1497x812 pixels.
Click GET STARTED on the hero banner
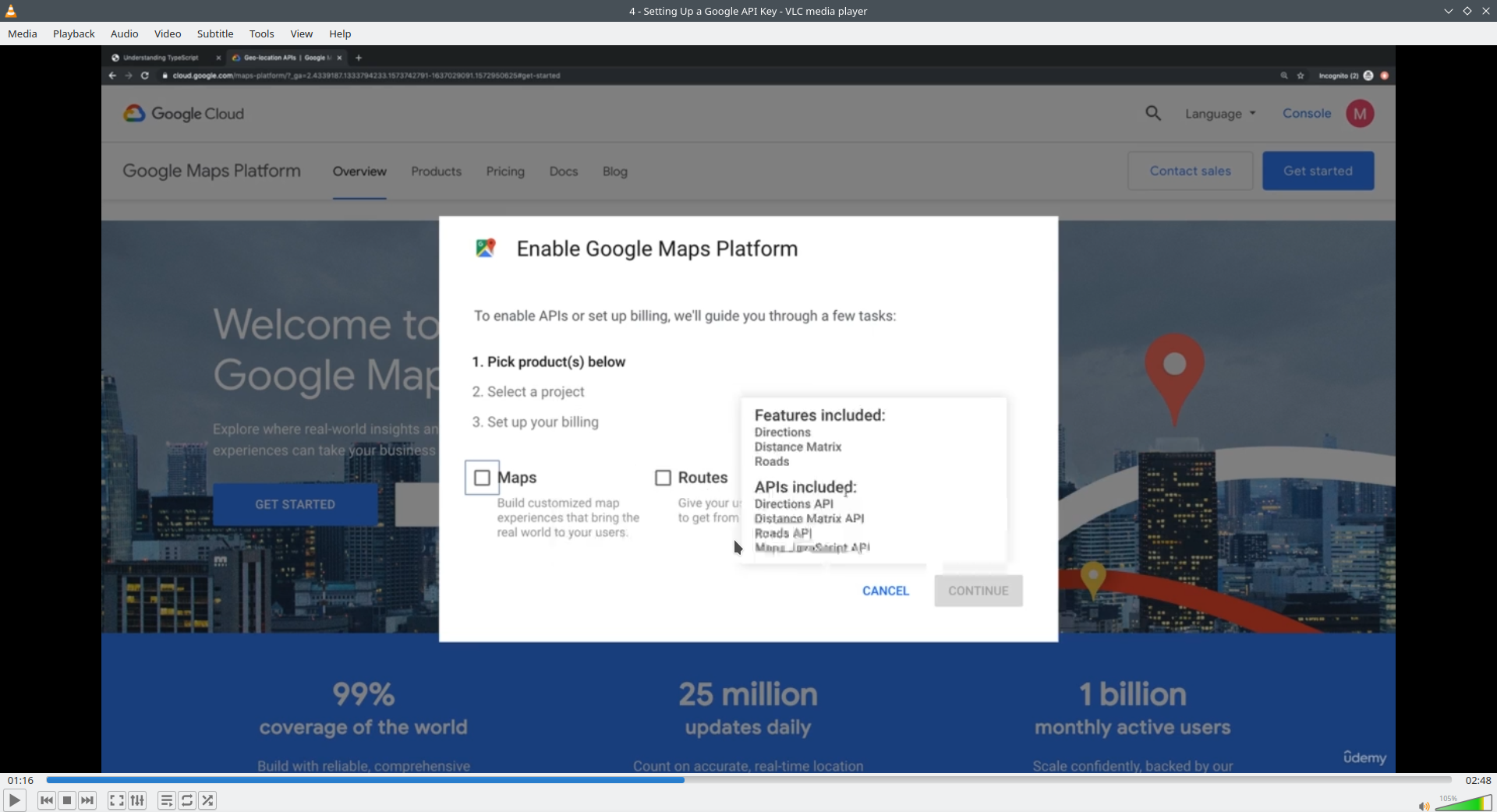pyautogui.click(x=296, y=504)
